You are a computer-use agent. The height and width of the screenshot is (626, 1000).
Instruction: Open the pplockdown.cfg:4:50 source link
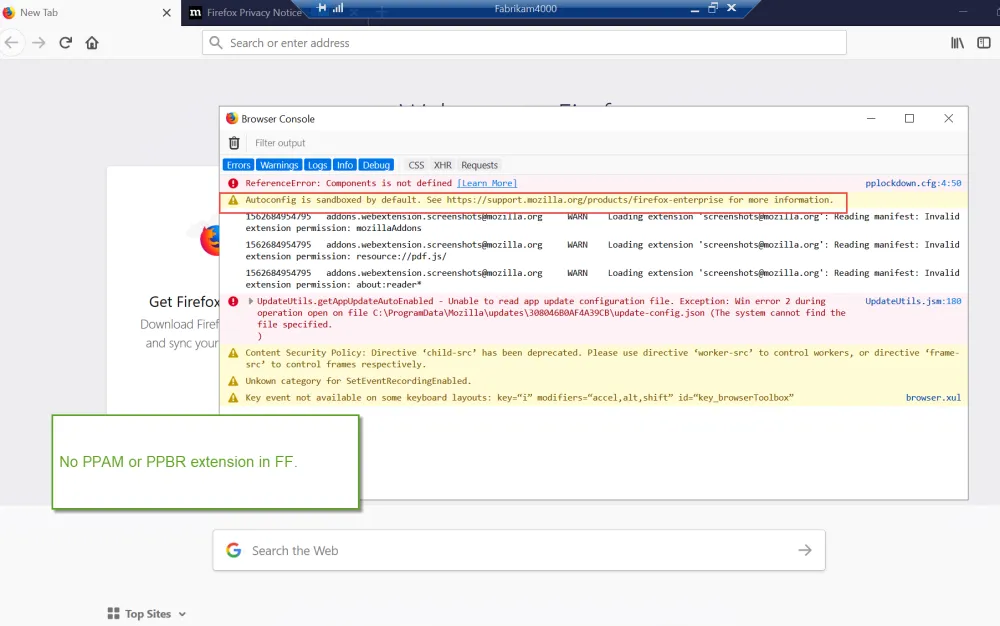pos(912,184)
